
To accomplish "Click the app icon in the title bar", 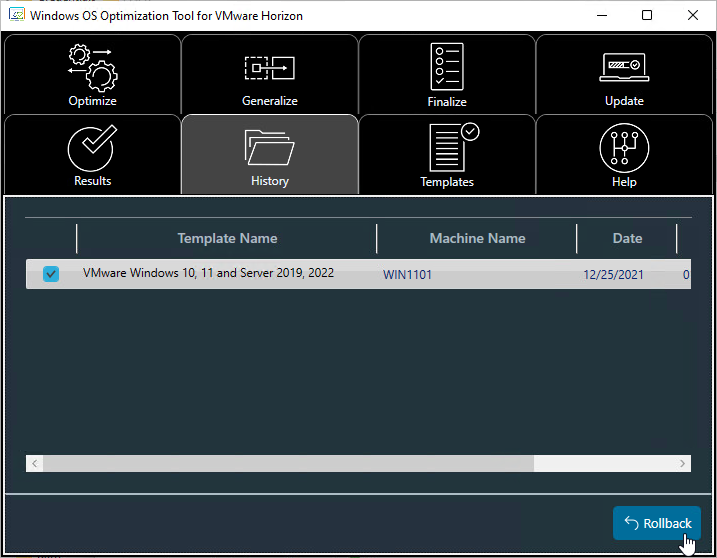I will pos(16,15).
